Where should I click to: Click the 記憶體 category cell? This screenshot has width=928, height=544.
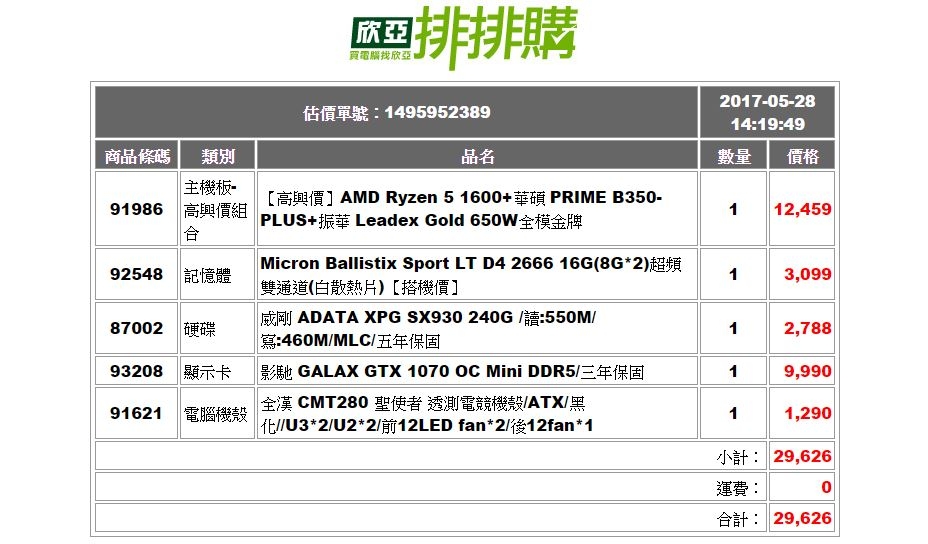coord(217,274)
